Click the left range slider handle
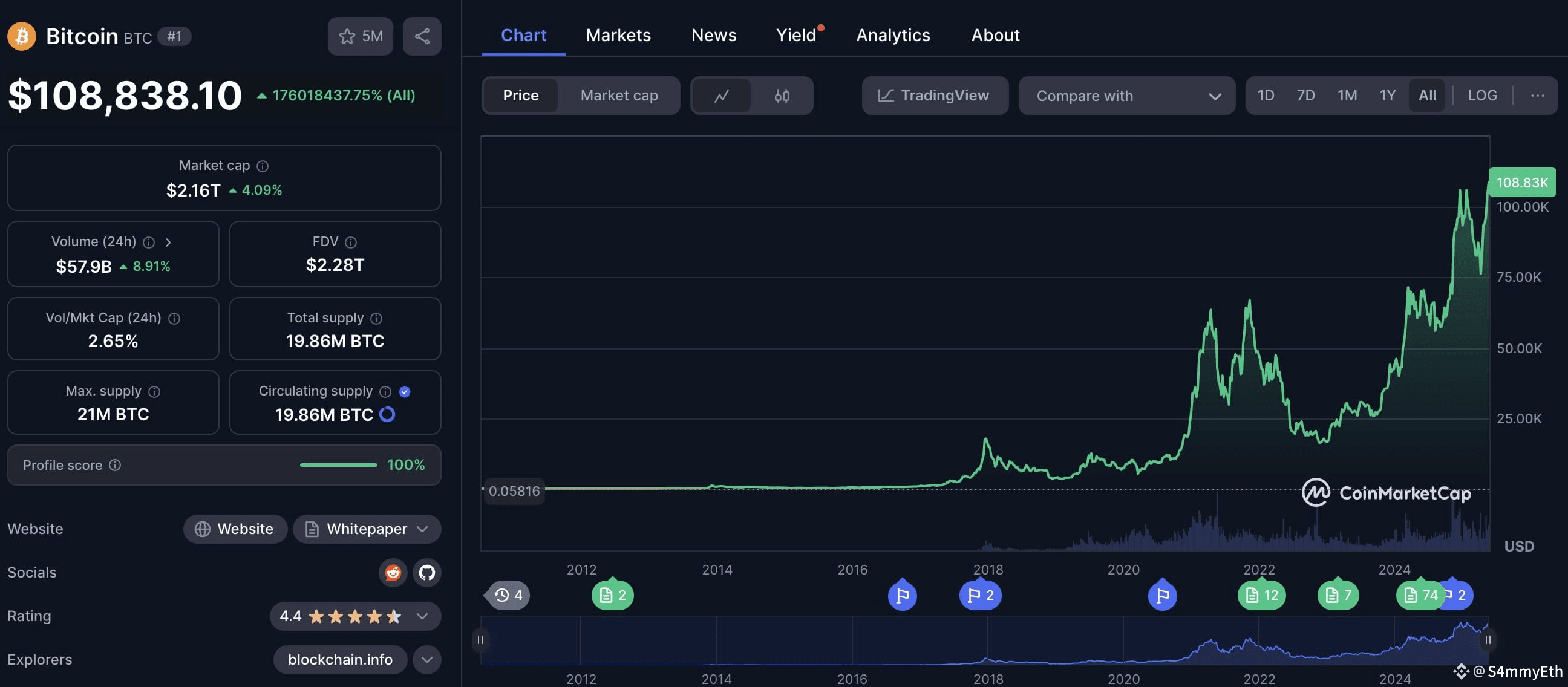This screenshot has width=1568, height=687. [x=480, y=640]
